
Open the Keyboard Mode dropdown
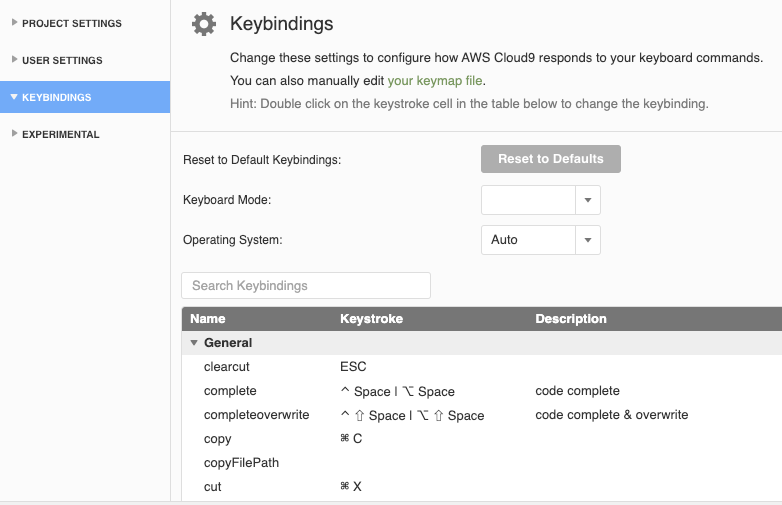(x=541, y=200)
